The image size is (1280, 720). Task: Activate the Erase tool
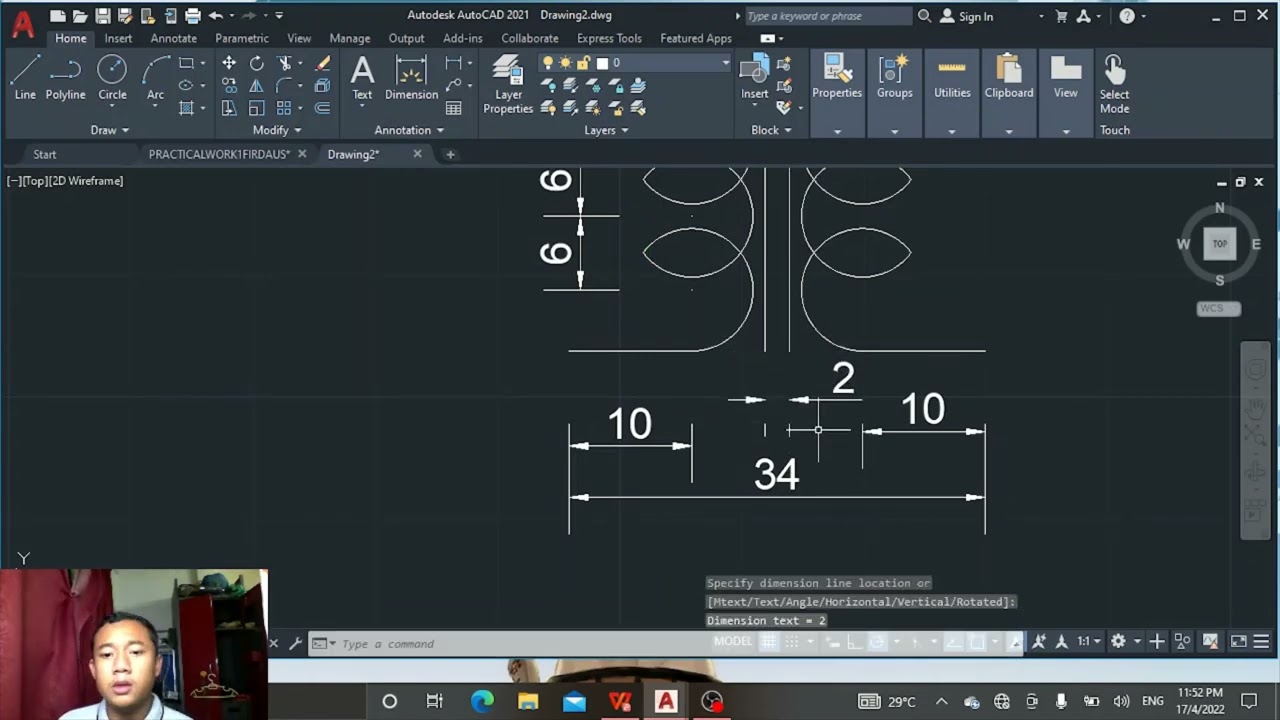[323, 63]
